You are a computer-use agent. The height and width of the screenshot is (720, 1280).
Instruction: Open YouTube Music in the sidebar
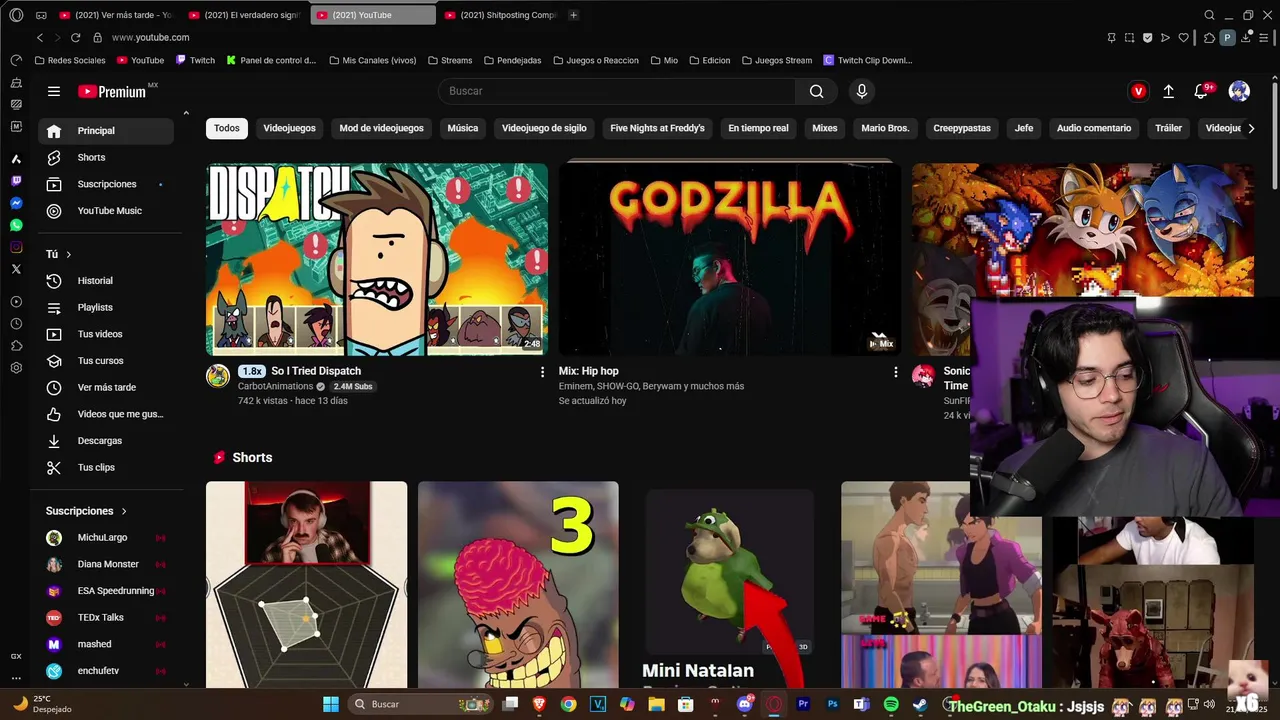pyautogui.click(x=107, y=211)
